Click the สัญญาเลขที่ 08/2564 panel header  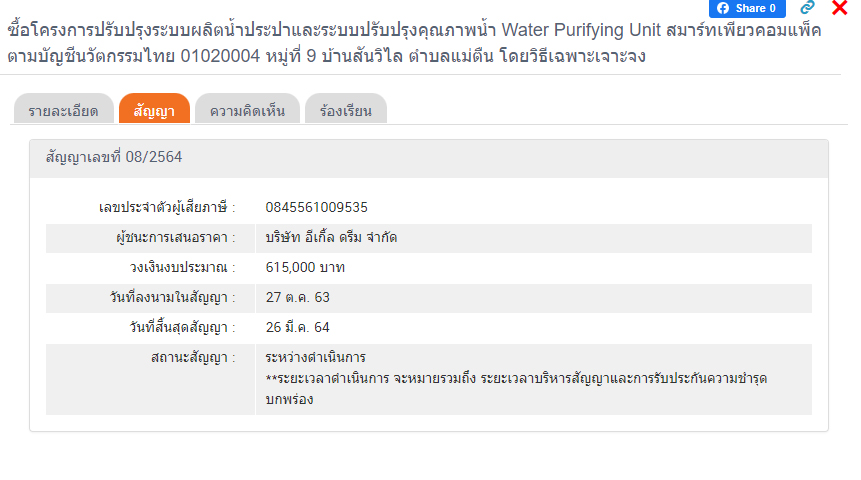coord(114,158)
